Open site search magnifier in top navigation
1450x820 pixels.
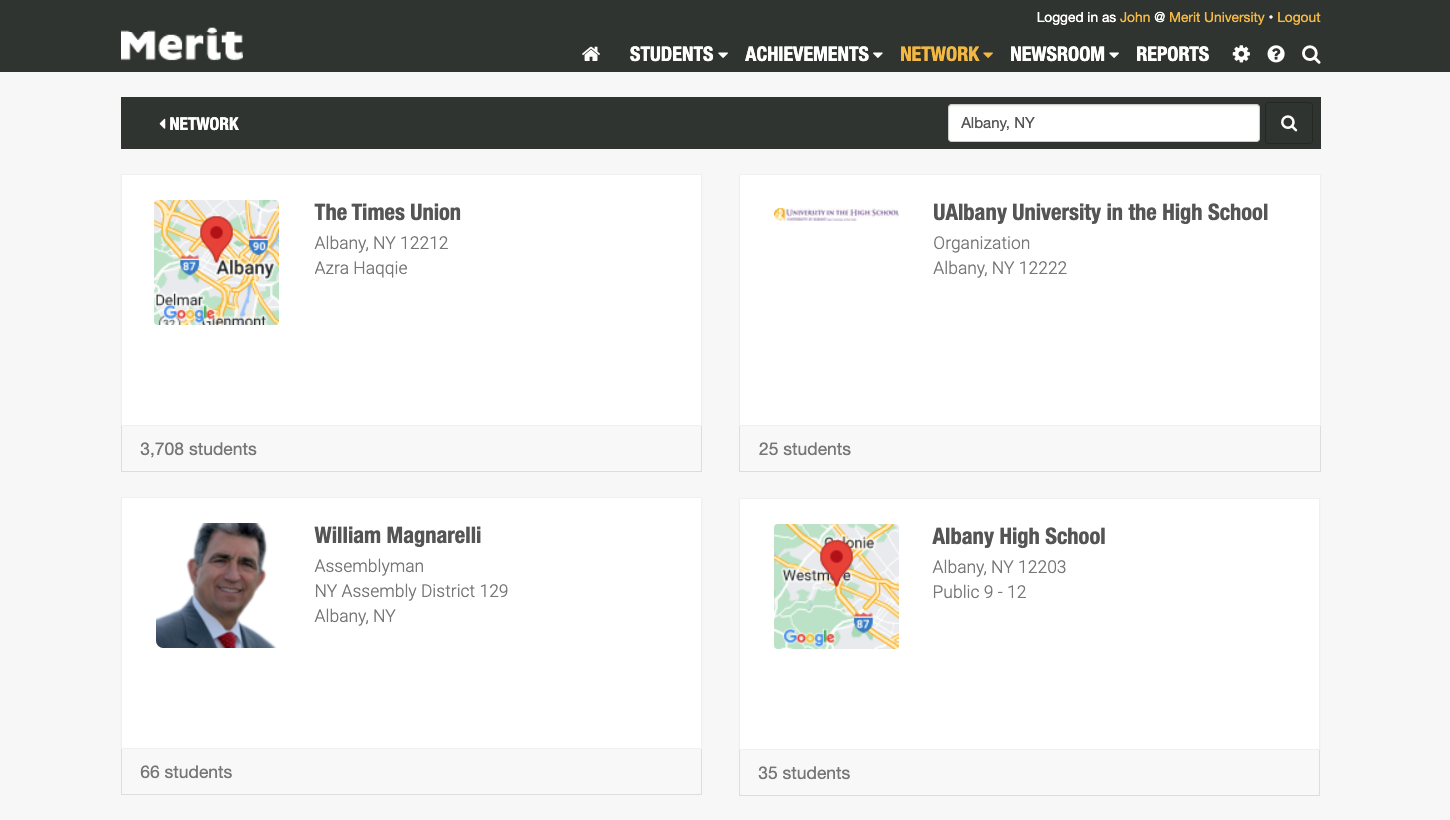(1311, 54)
